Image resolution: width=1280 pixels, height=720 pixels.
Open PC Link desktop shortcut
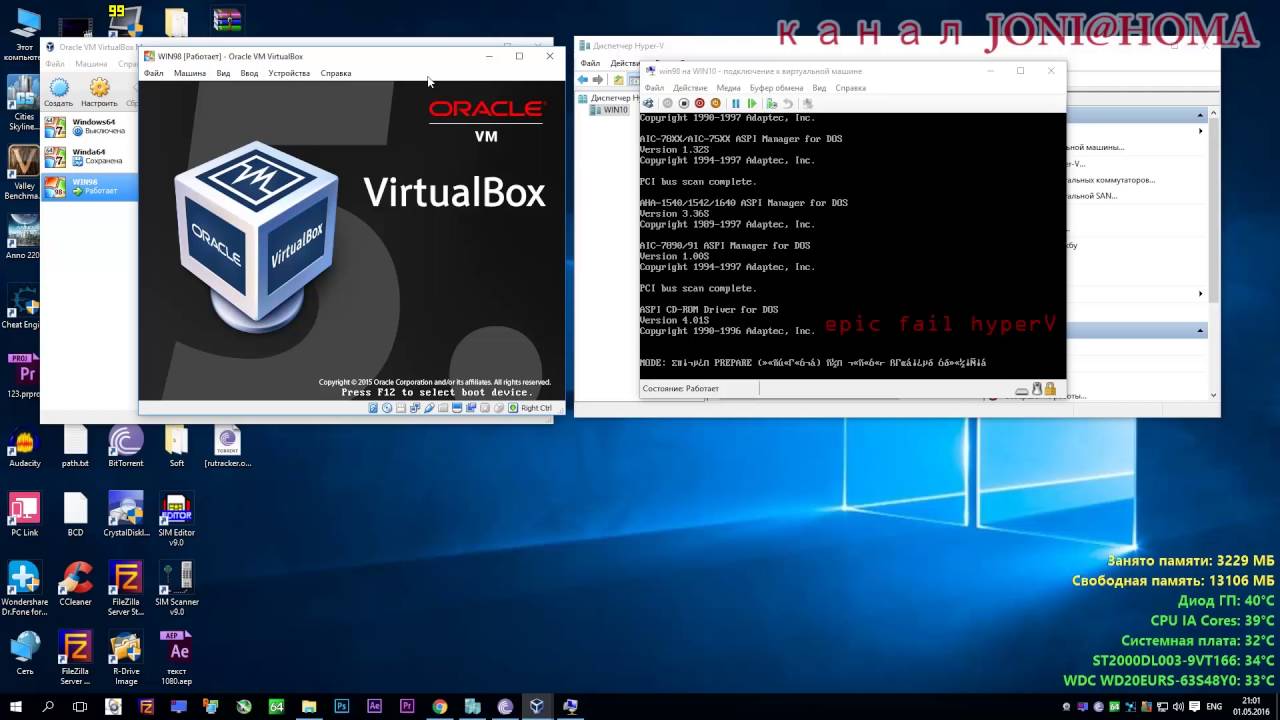click(24, 516)
